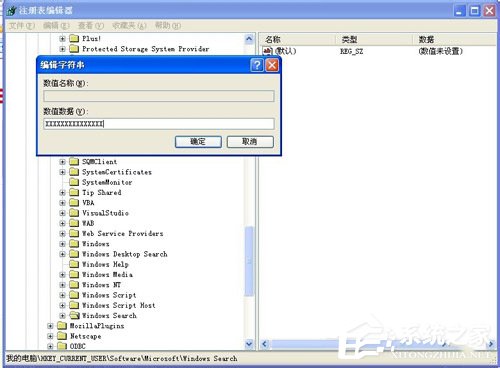Screen dimensions: 500x368
Task: Open the 编辑 menu
Action: 56,26
